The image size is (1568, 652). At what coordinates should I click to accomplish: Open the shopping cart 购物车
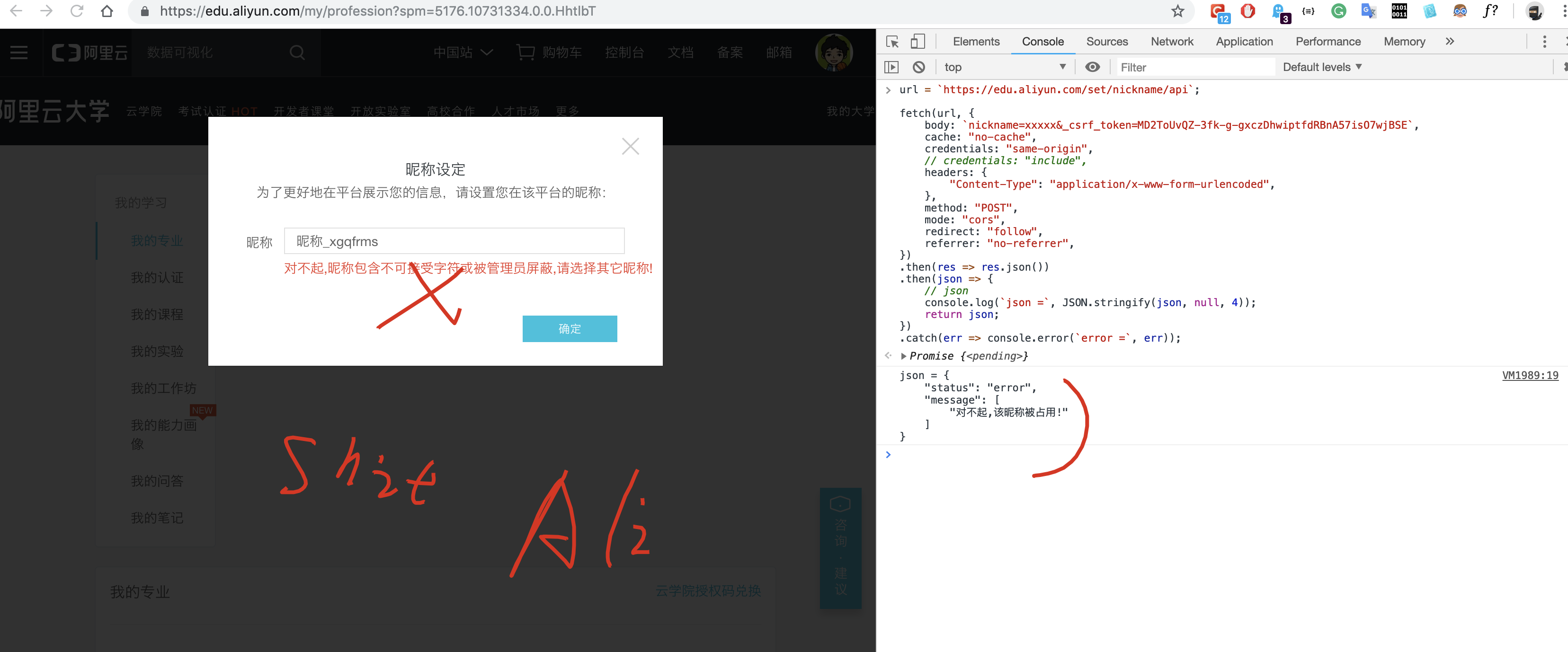click(549, 53)
